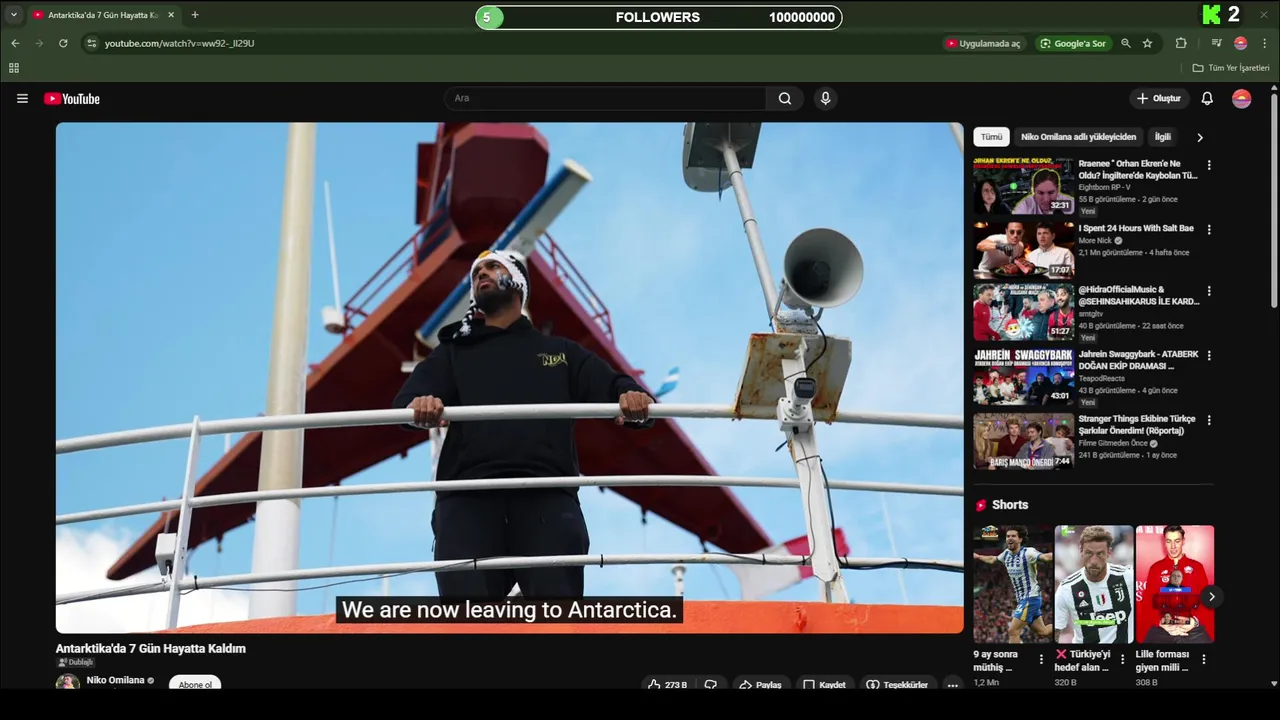Viewport: 1280px width, 720px height.
Task: Select the Tümü filter chip
Action: click(x=991, y=137)
